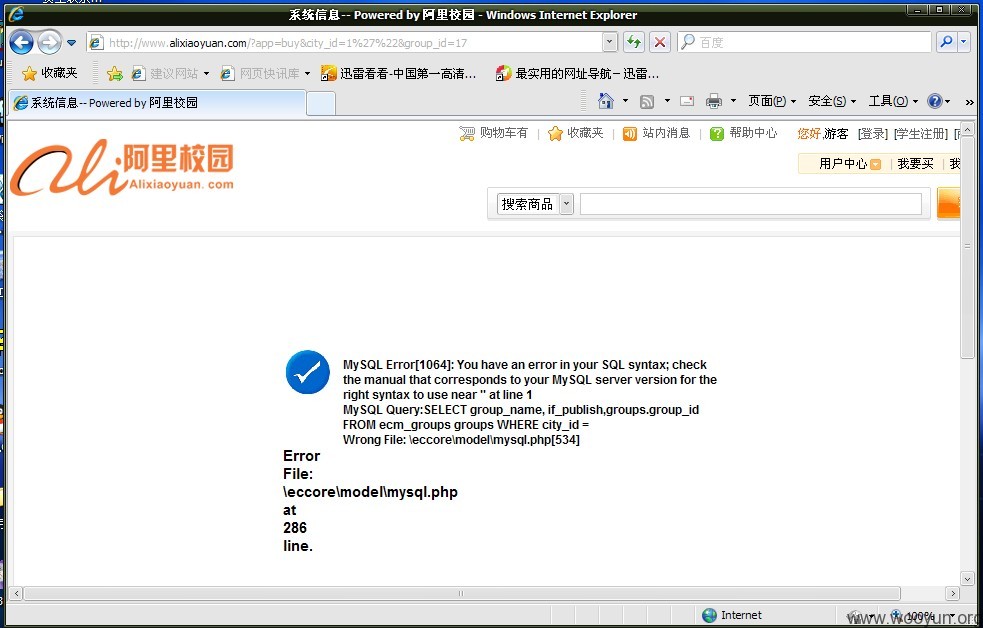Expand the Home button dropdown arrow

pos(625,101)
